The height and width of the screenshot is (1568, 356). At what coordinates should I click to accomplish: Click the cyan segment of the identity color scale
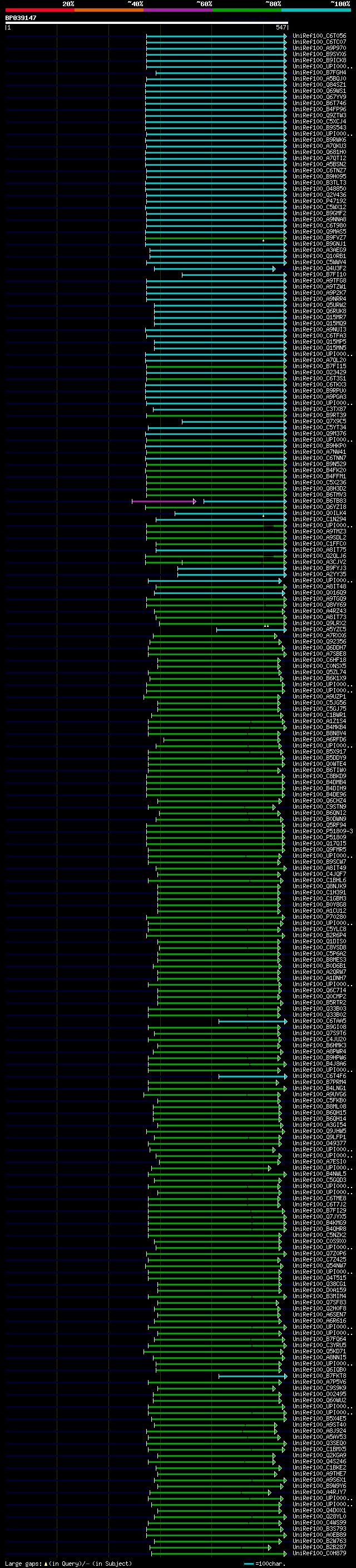[316, 10]
